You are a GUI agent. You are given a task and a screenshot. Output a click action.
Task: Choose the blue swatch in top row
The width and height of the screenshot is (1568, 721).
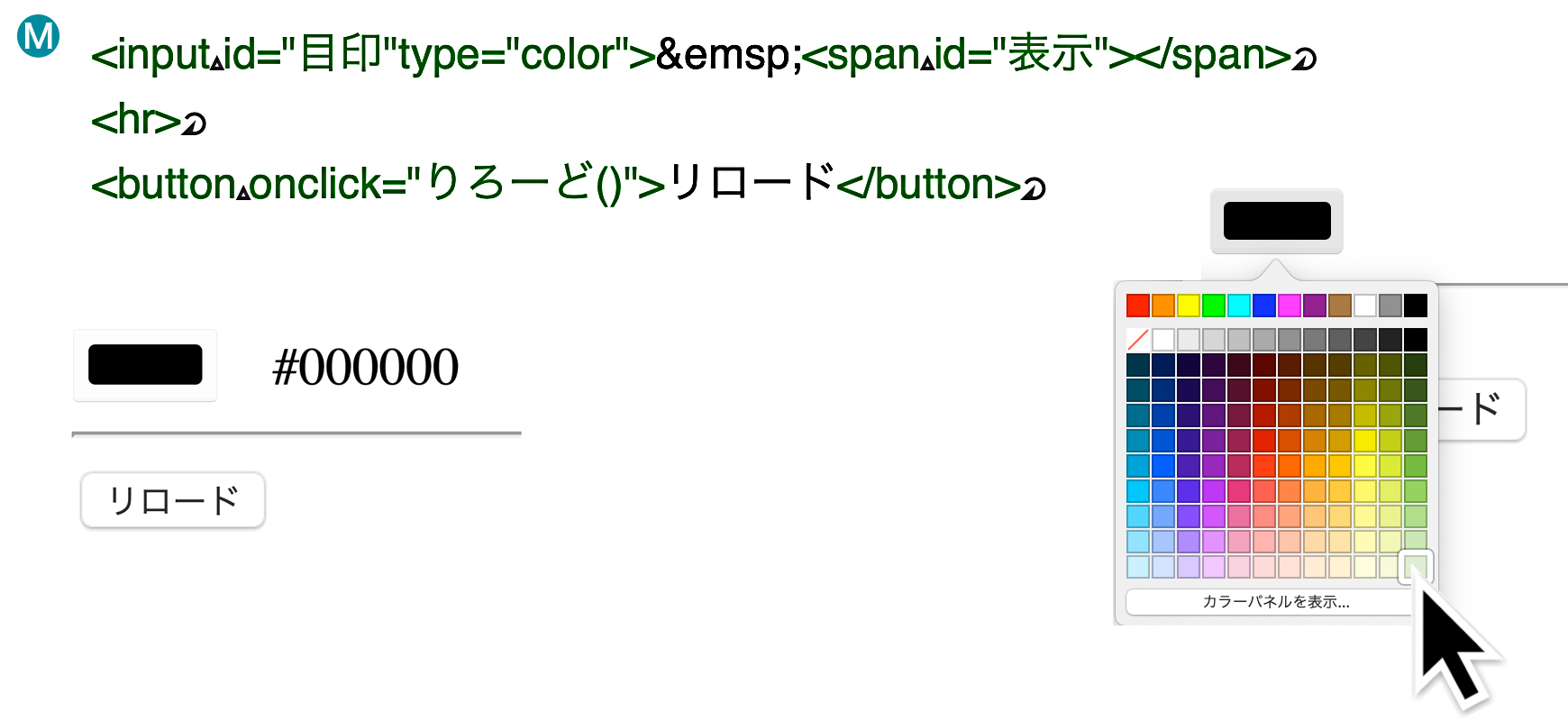(x=1264, y=306)
